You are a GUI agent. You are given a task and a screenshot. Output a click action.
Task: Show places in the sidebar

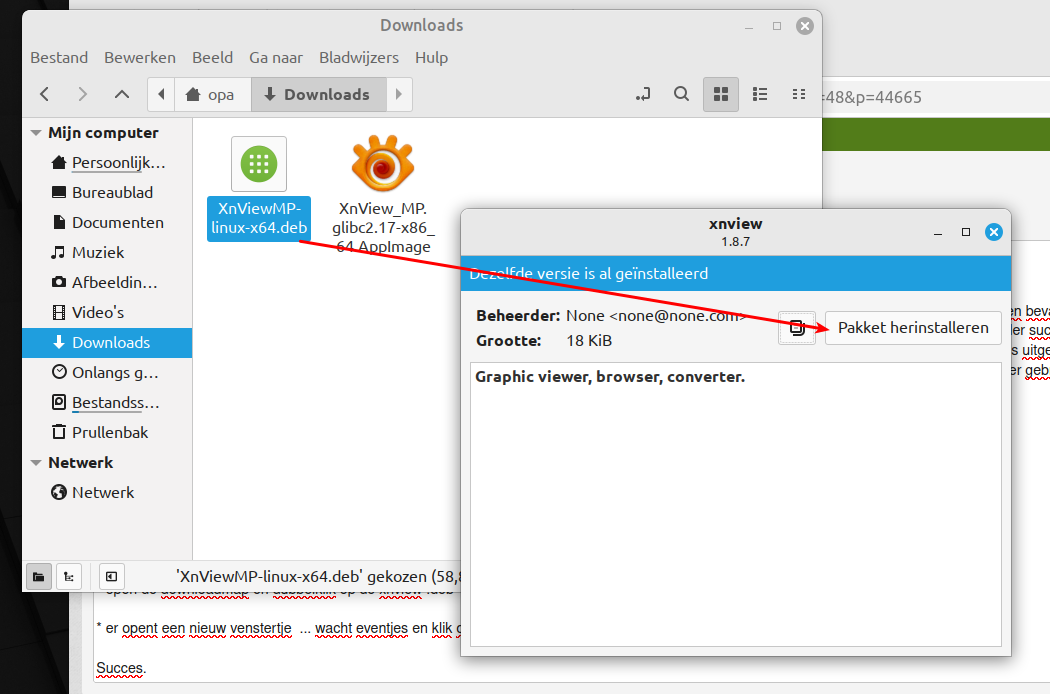coord(39,577)
